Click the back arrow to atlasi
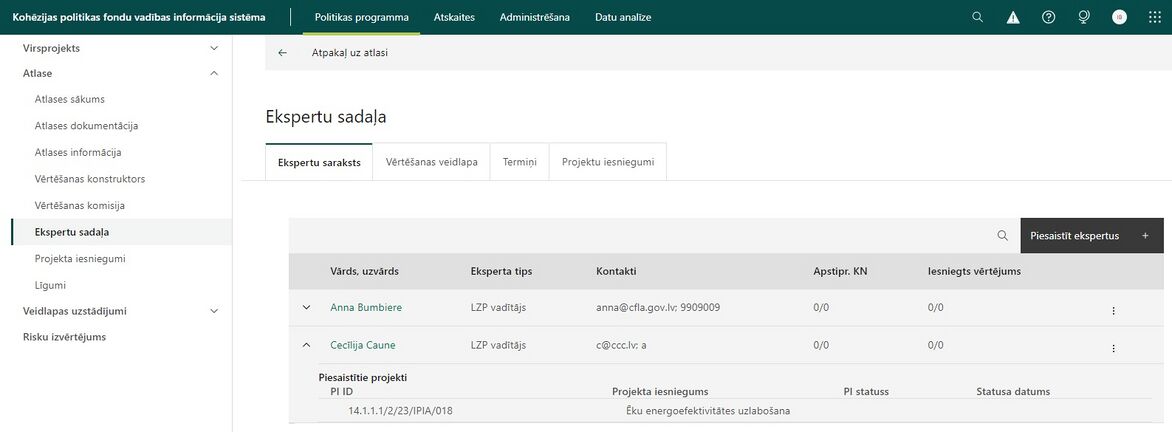The width and height of the screenshot is (1172, 432). [283, 53]
